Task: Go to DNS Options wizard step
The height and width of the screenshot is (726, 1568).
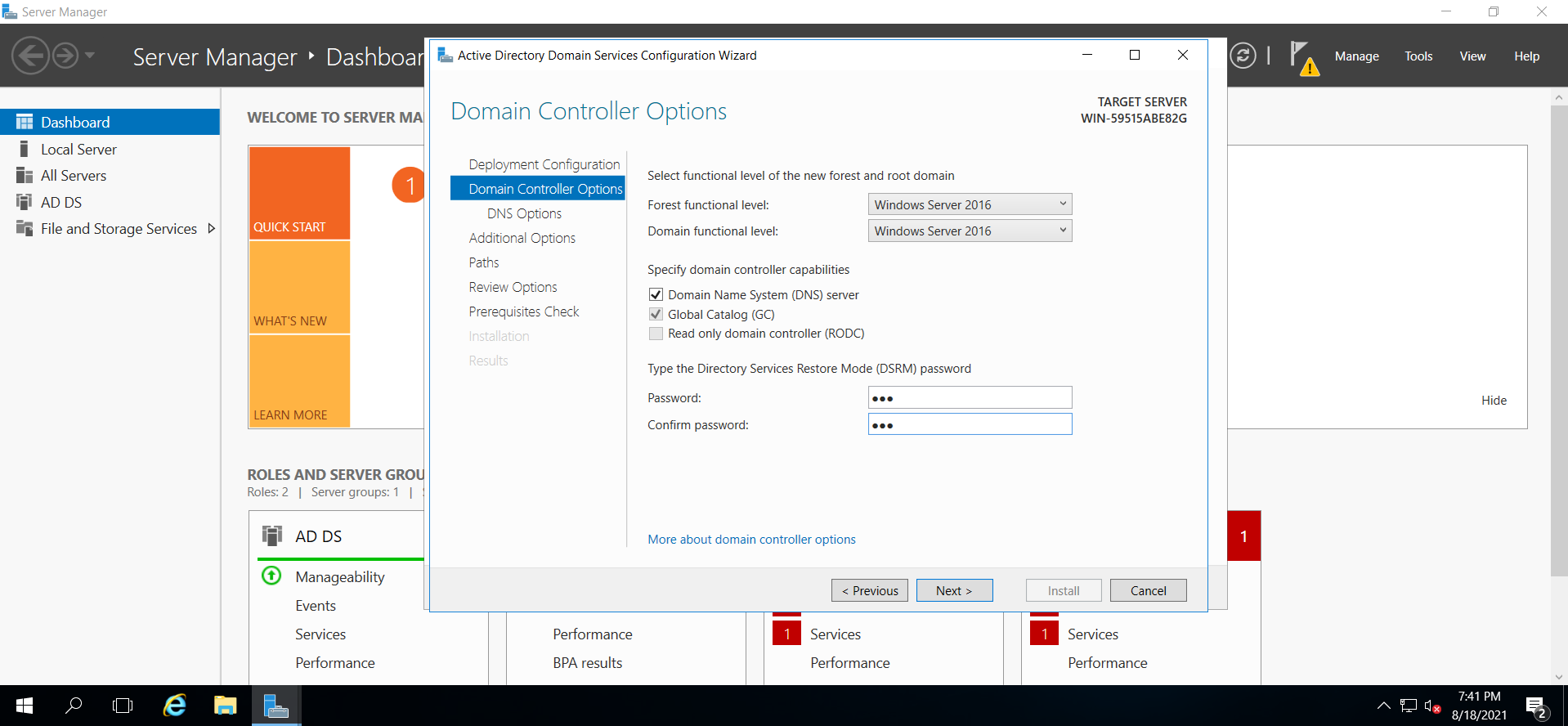Action: coord(524,213)
